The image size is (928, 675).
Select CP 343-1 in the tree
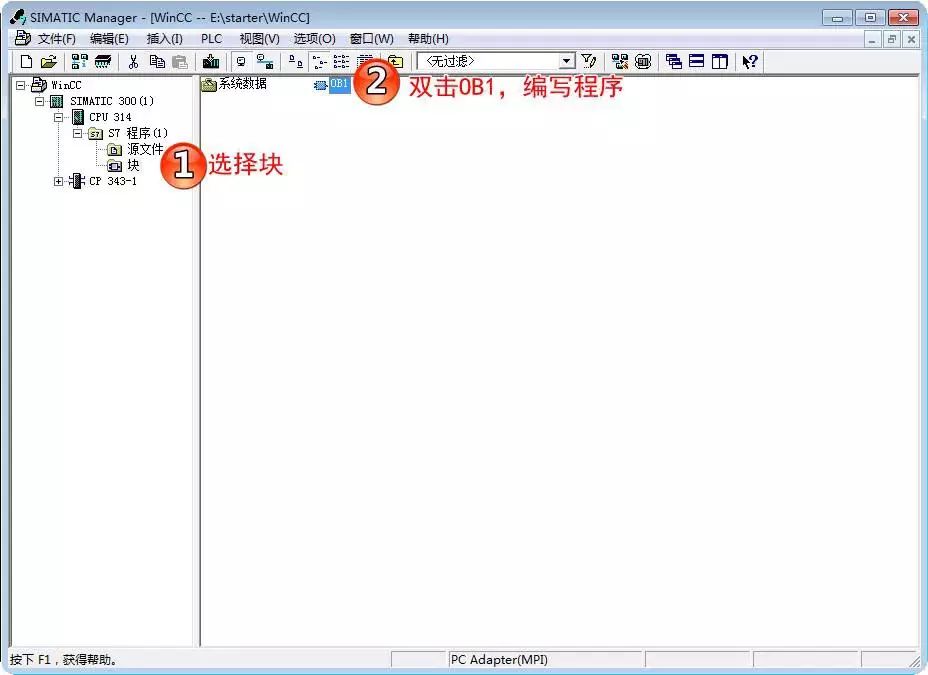(113, 181)
